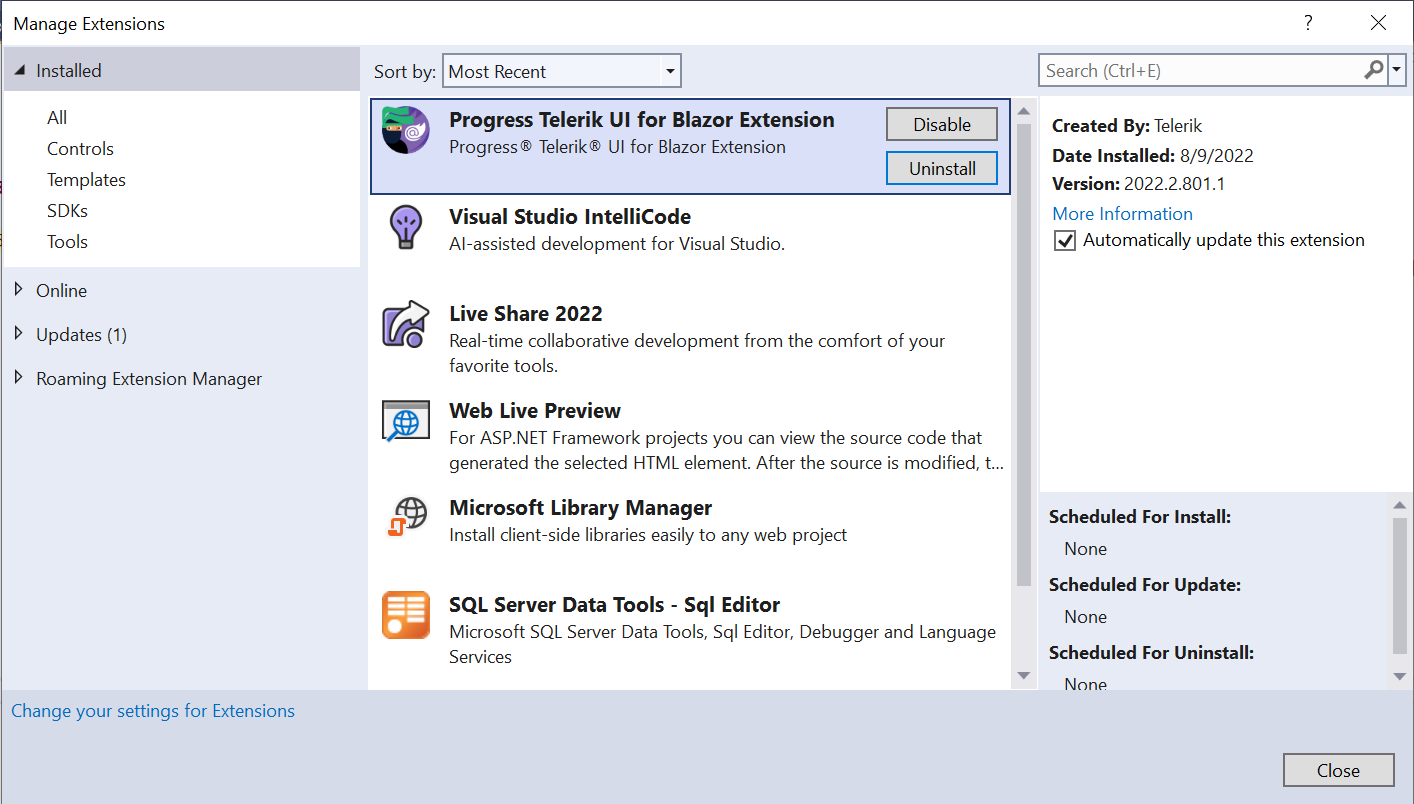This screenshot has height=804, width=1414.
Task: Select the SDKs filter under Installed
Action: coord(67,211)
